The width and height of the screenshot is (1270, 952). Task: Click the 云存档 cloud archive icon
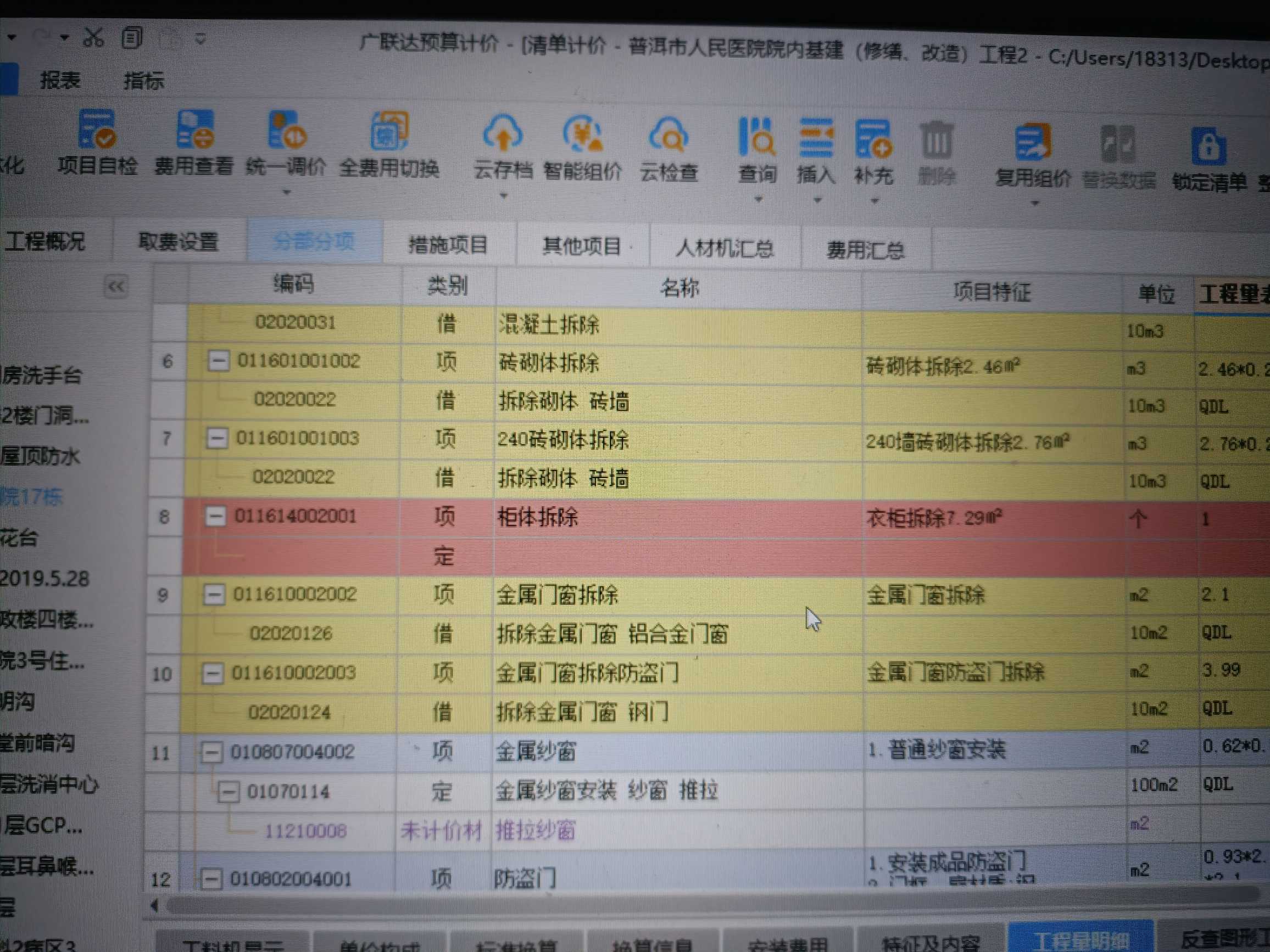pyautogui.click(x=503, y=138)
